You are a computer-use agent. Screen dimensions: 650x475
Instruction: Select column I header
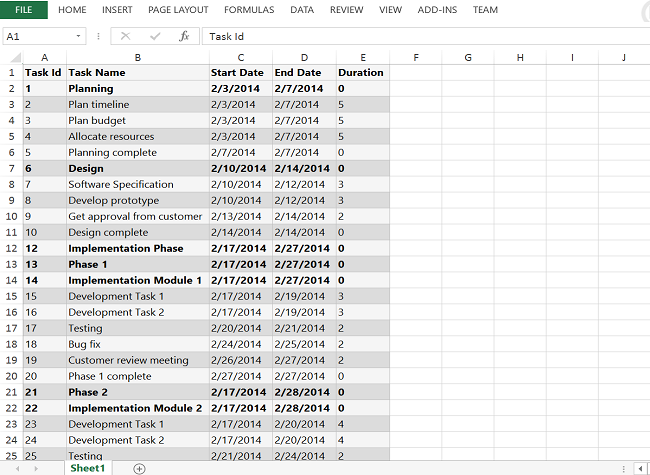coord(572,58)
